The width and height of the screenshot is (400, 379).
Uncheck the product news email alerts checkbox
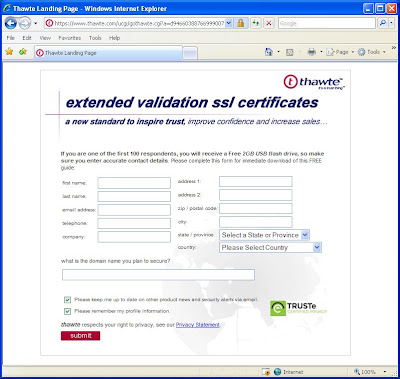(x=68, y=300)
